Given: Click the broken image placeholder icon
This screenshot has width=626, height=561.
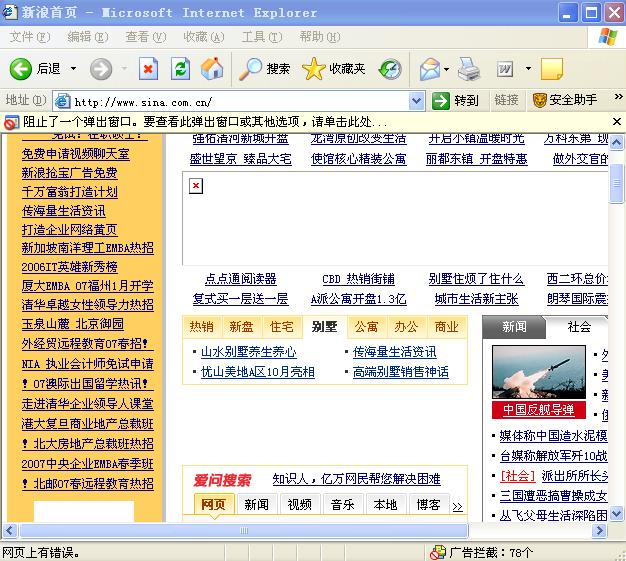Looking at the screenshot, I should click(196, 186).
